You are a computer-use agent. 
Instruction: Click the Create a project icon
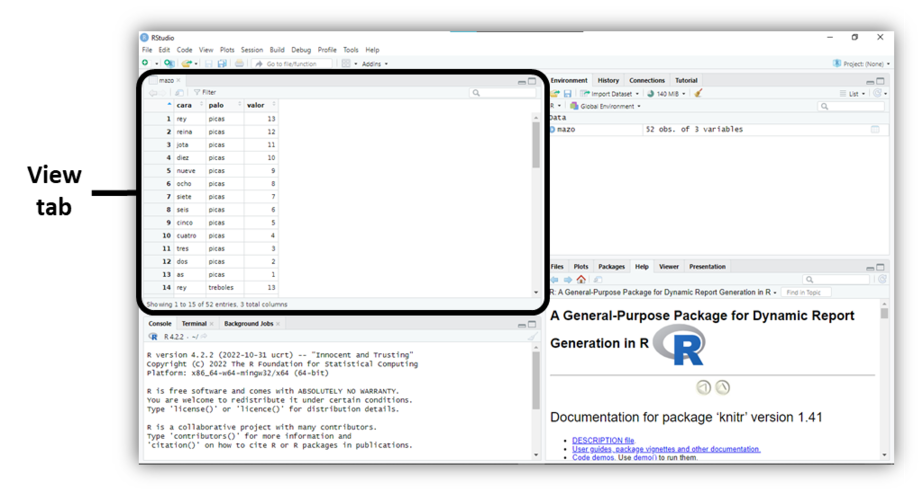169,63
